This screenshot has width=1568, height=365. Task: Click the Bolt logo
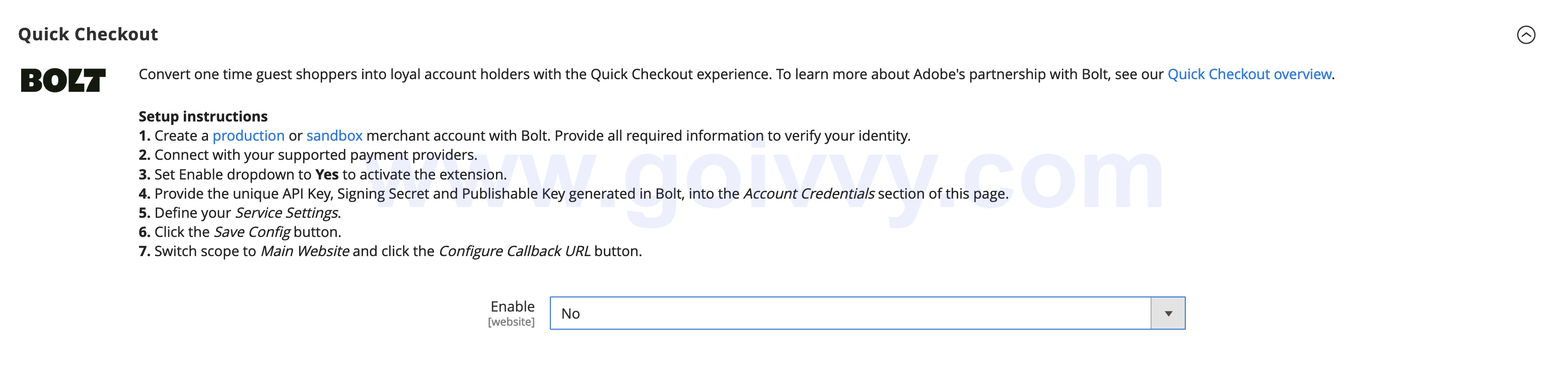tap(63, 81)
